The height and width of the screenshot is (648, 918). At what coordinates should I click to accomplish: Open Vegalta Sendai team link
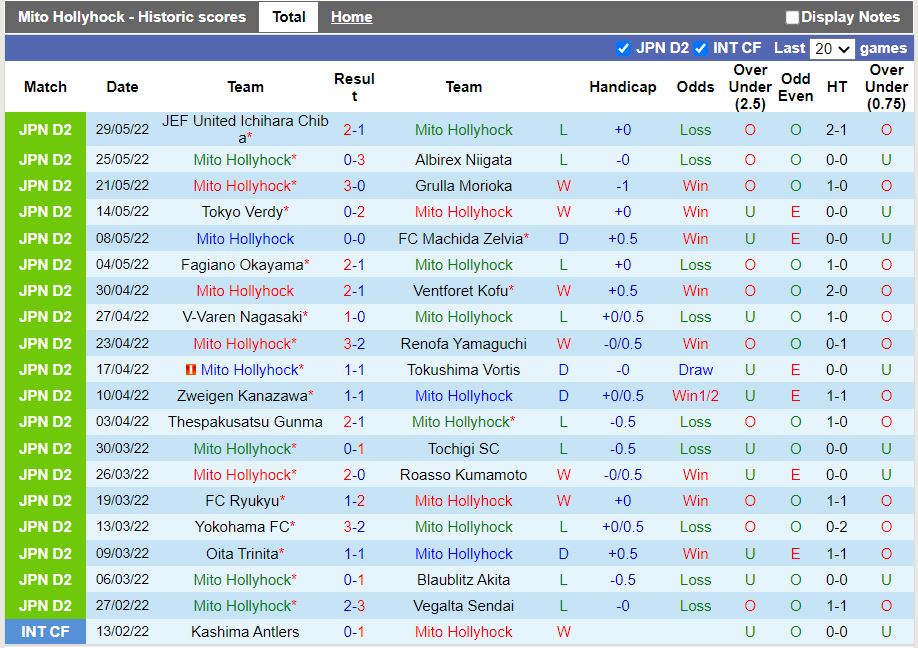(463, 606)
